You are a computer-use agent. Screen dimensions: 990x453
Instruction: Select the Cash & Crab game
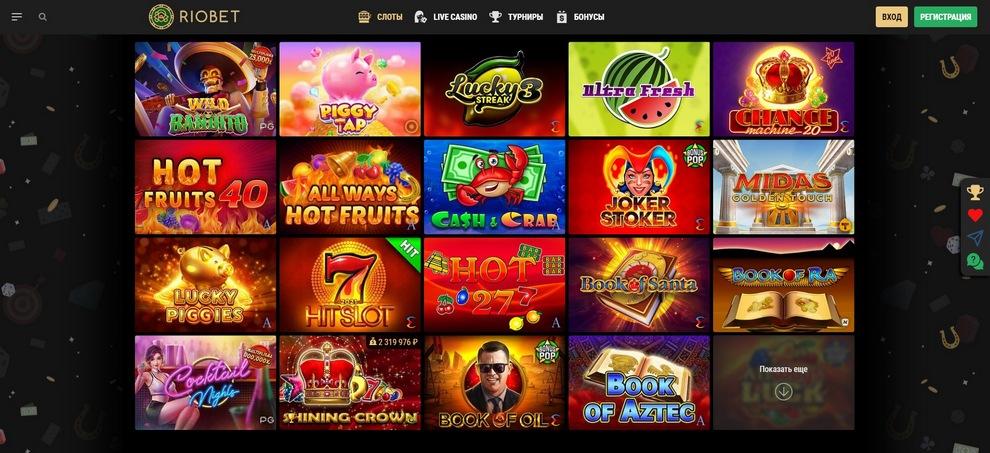click(x=494, y=187)
